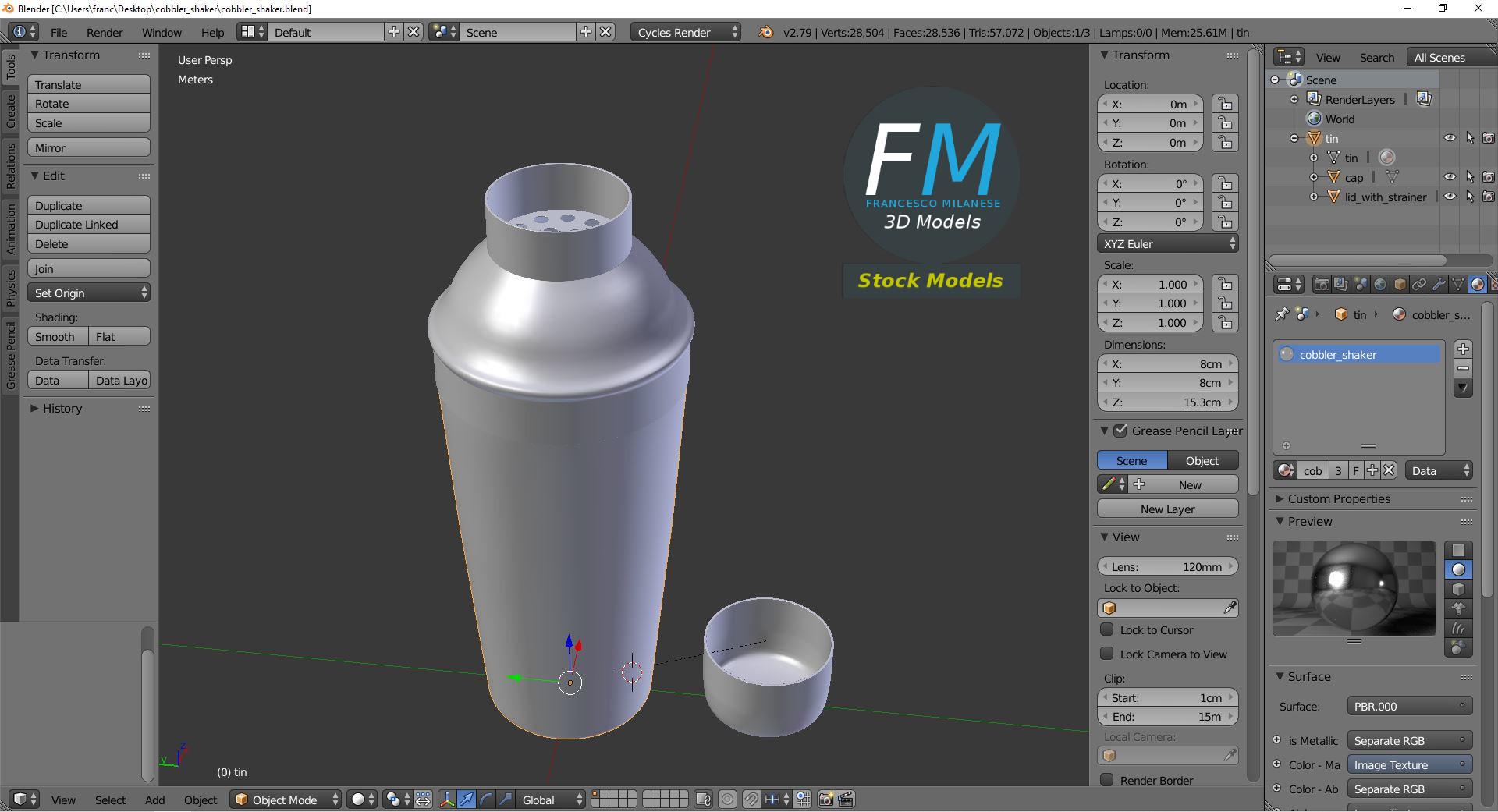The height and width of the screenshot is (812, 1498).
Task: Toggle selectability arrow for the cap object
Action: tap(1470, 177)
